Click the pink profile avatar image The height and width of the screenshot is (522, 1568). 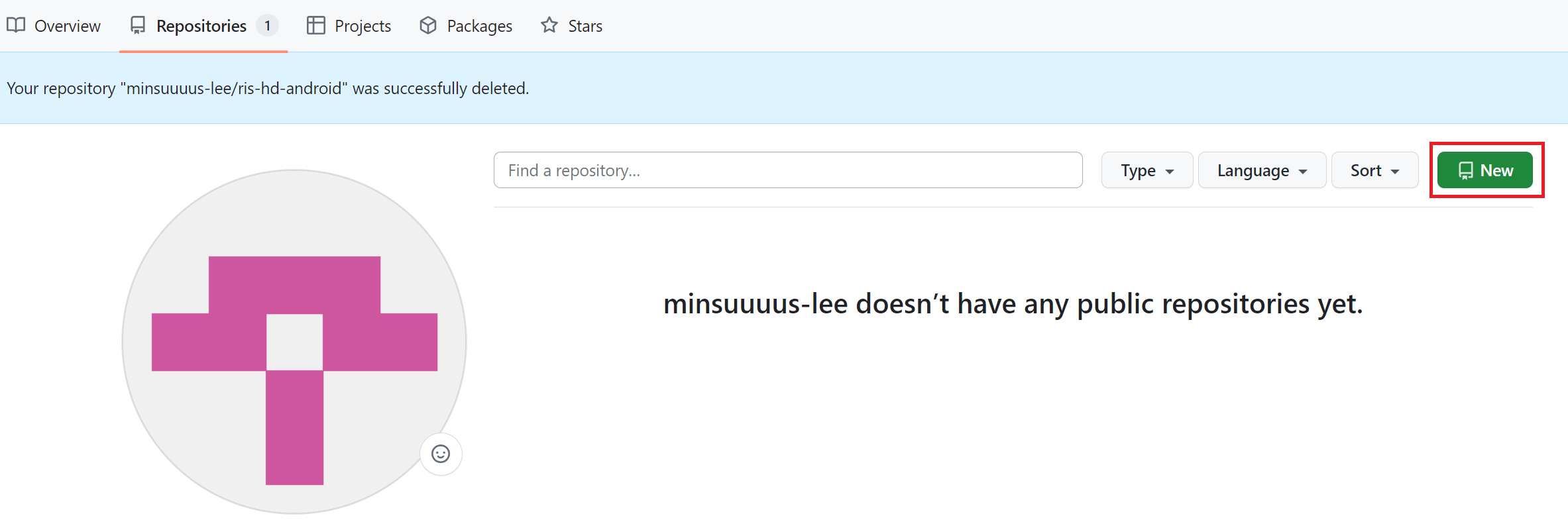(294, 342)
